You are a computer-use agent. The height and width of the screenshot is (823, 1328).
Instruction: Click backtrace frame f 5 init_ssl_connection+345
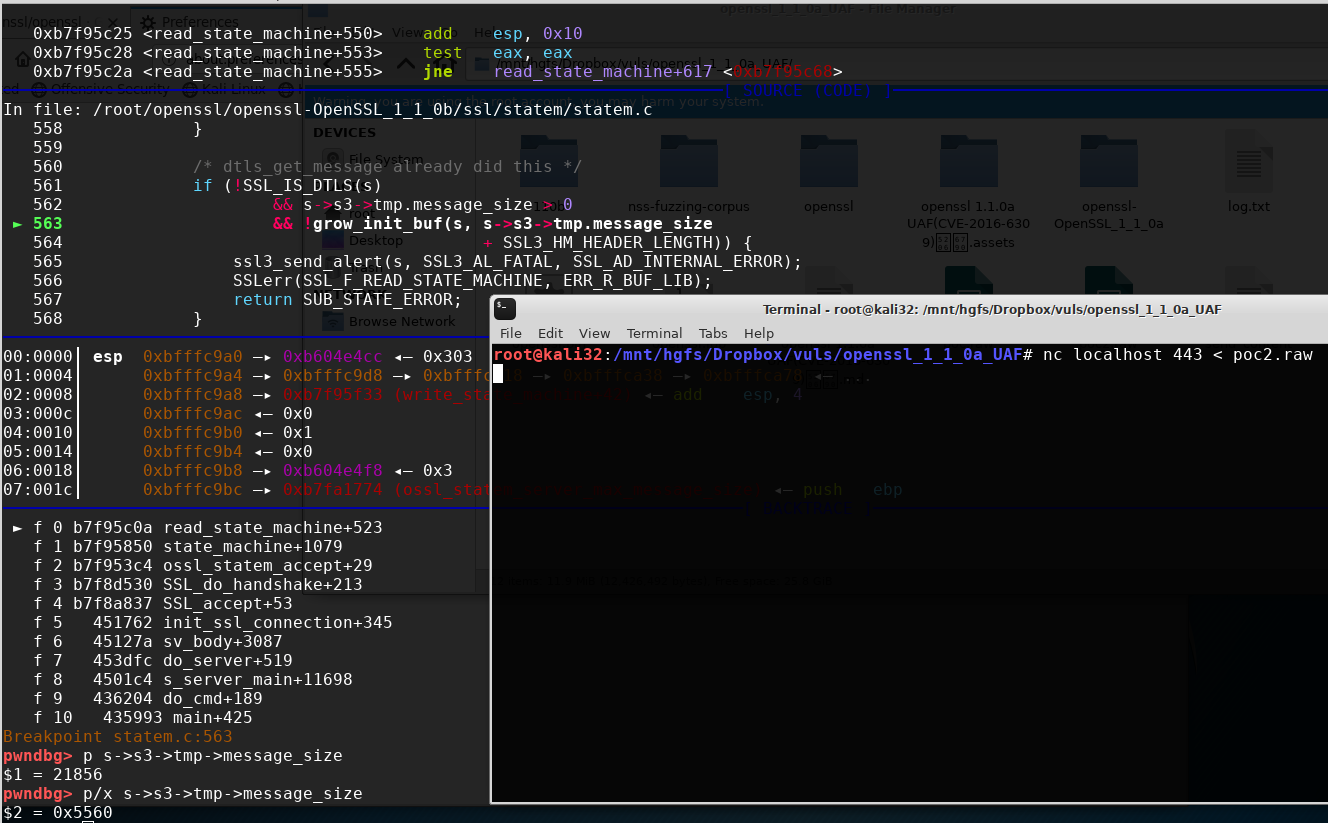pos(213,622)
